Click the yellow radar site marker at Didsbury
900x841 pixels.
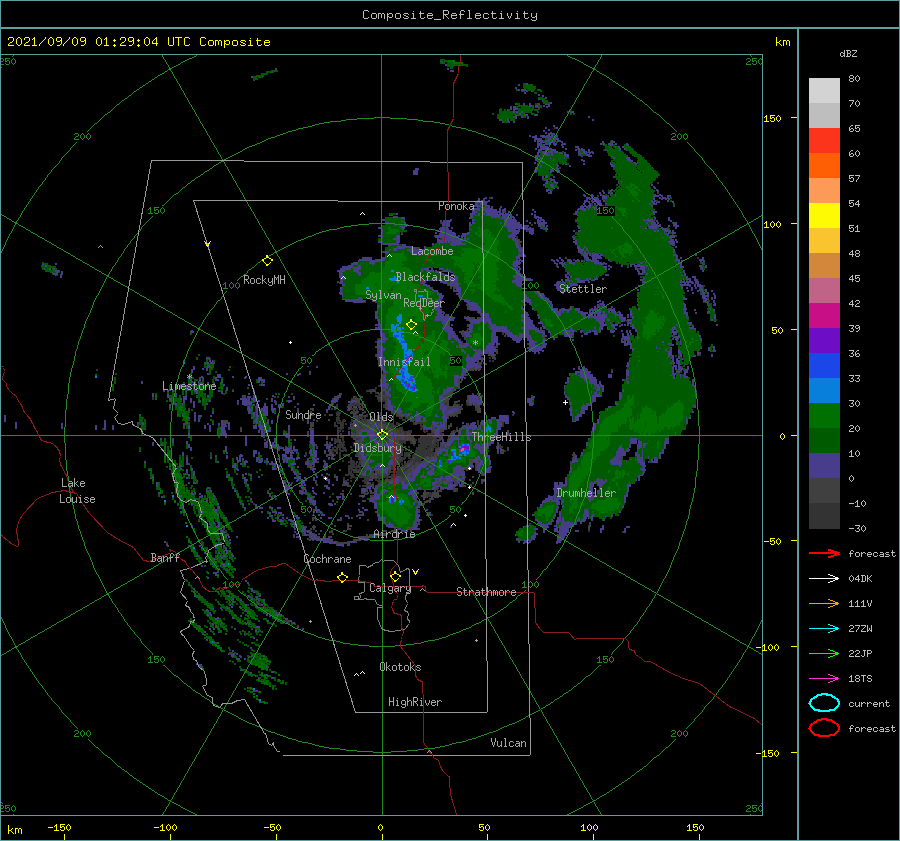point(382,435)
